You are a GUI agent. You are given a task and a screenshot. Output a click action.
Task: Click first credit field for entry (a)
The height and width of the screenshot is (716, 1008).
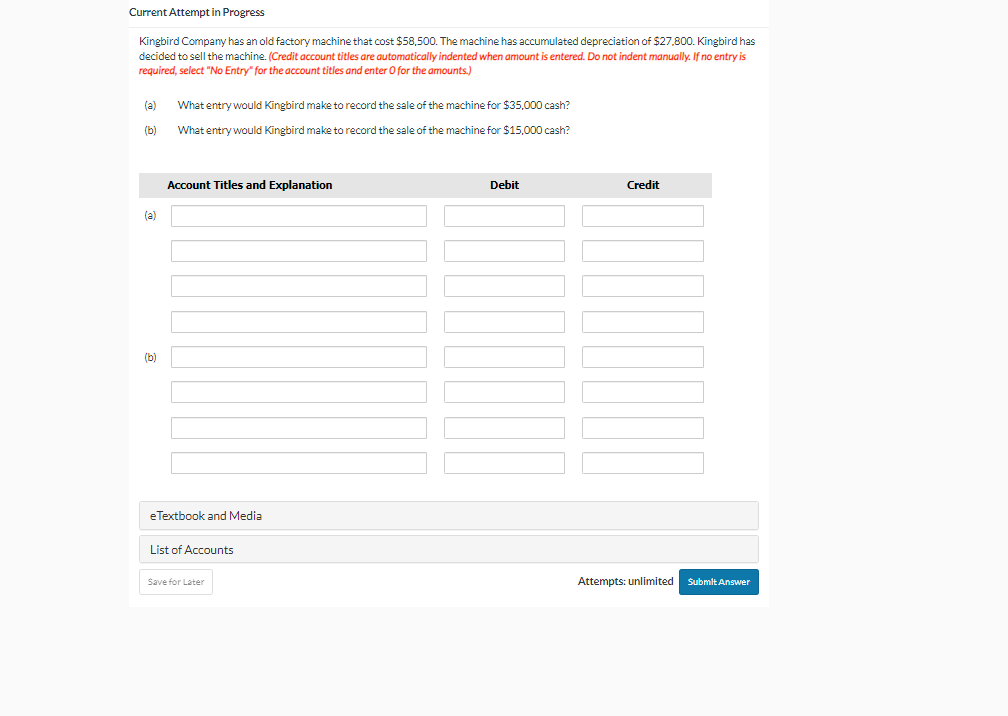coord(643,216)
